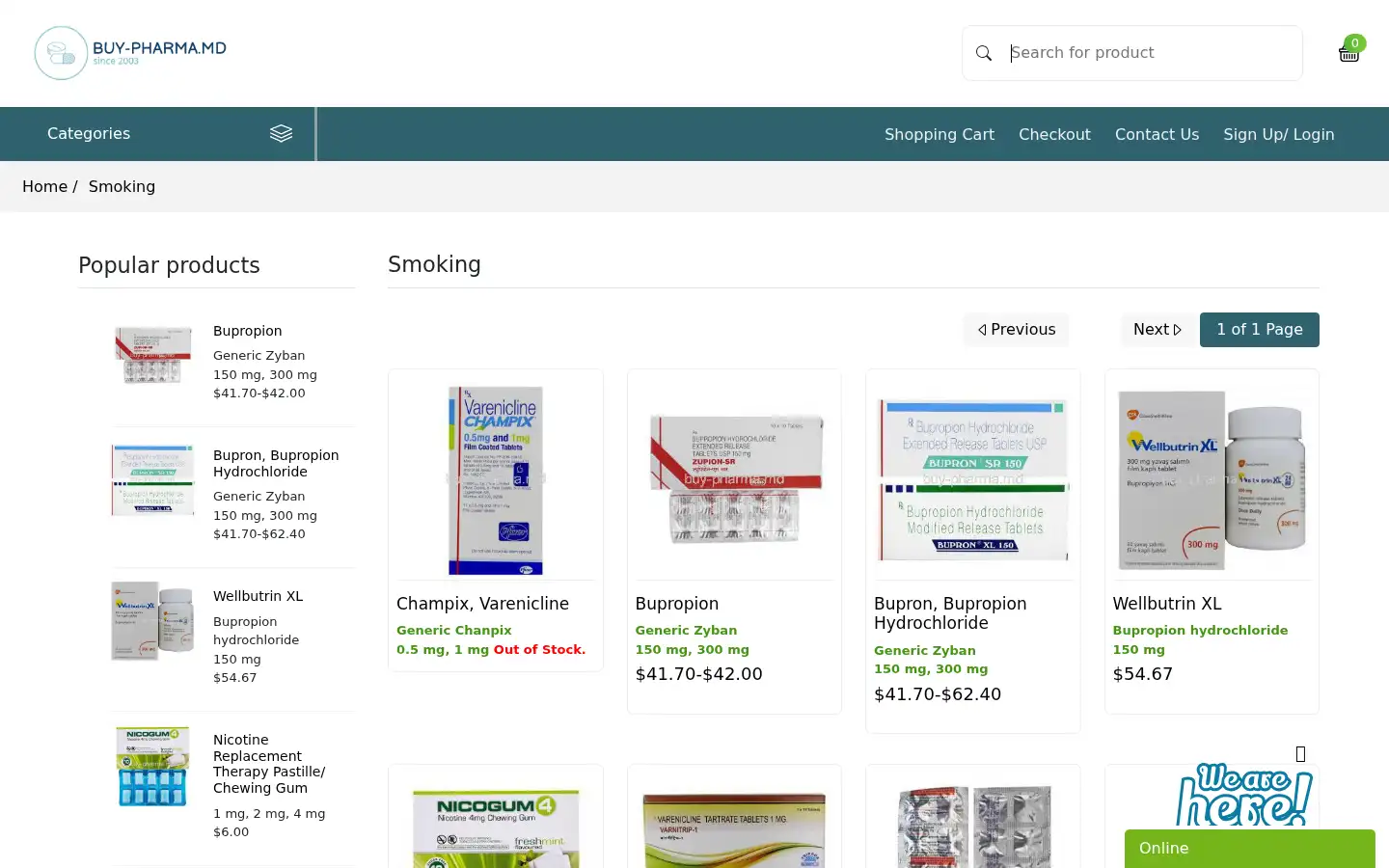
Task: Open Wellbutrin XL product image in grid
Action: 1212,479
